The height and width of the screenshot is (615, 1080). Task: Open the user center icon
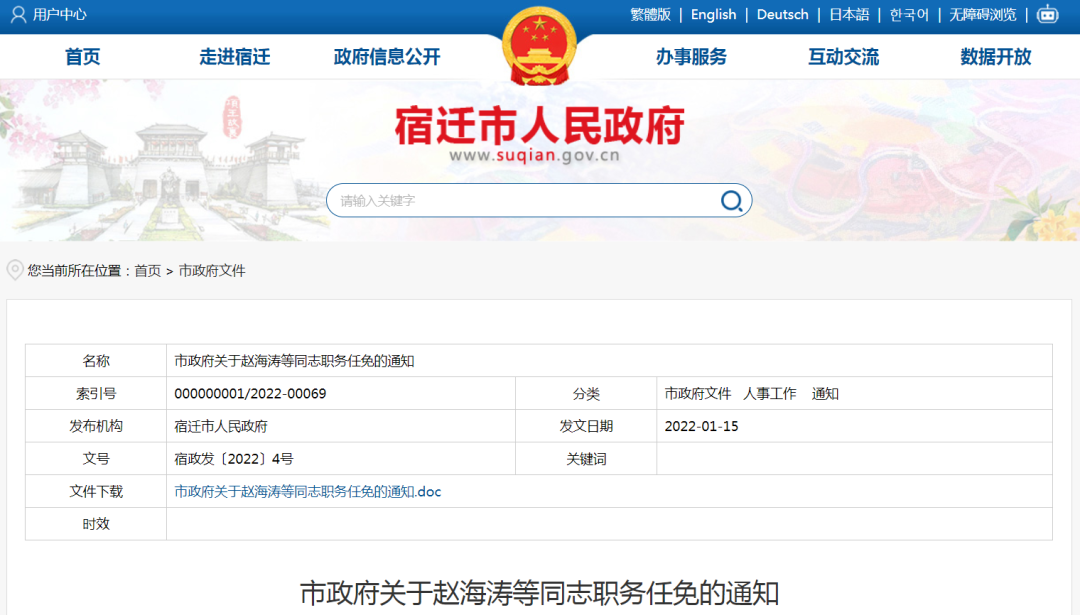point(18,15)
